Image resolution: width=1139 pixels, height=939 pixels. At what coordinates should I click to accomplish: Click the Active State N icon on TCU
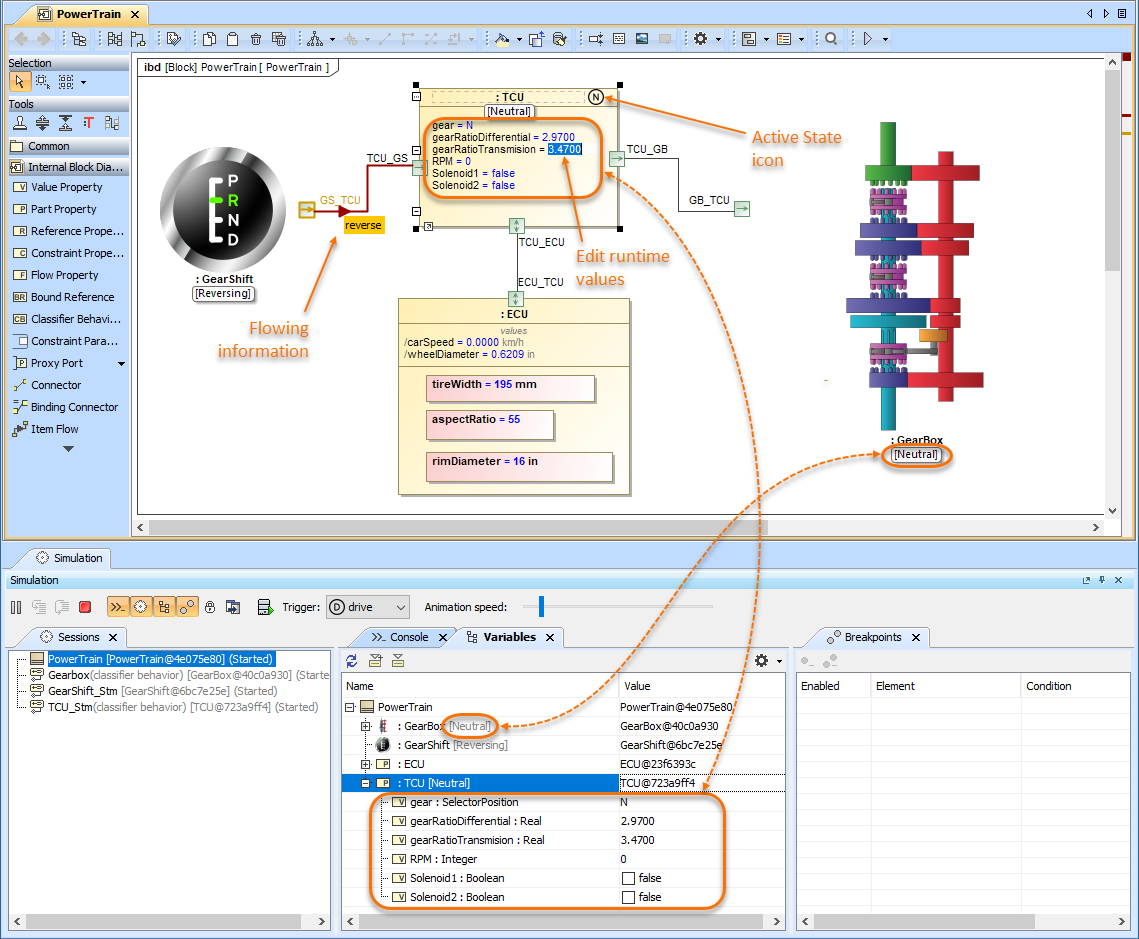tap(595, 97)
